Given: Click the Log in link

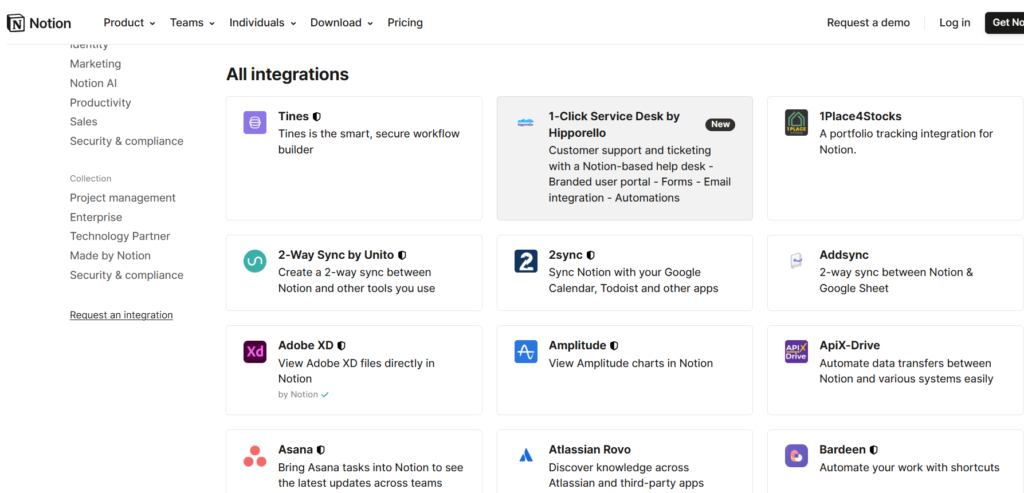Looking at the screenshot, I should pos(955,23).
